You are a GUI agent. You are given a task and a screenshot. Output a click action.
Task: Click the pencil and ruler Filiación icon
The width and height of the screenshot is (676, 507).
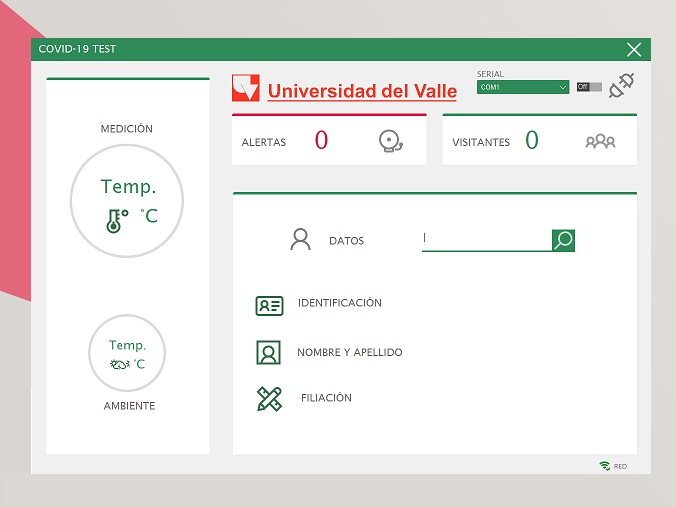(x=269, y=399)
